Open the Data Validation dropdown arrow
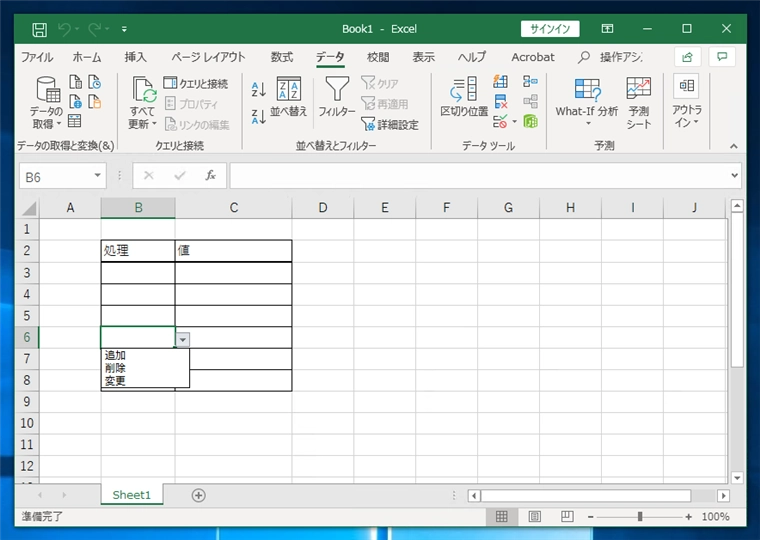This screenshot has height=540, width=760. (514, 122)
